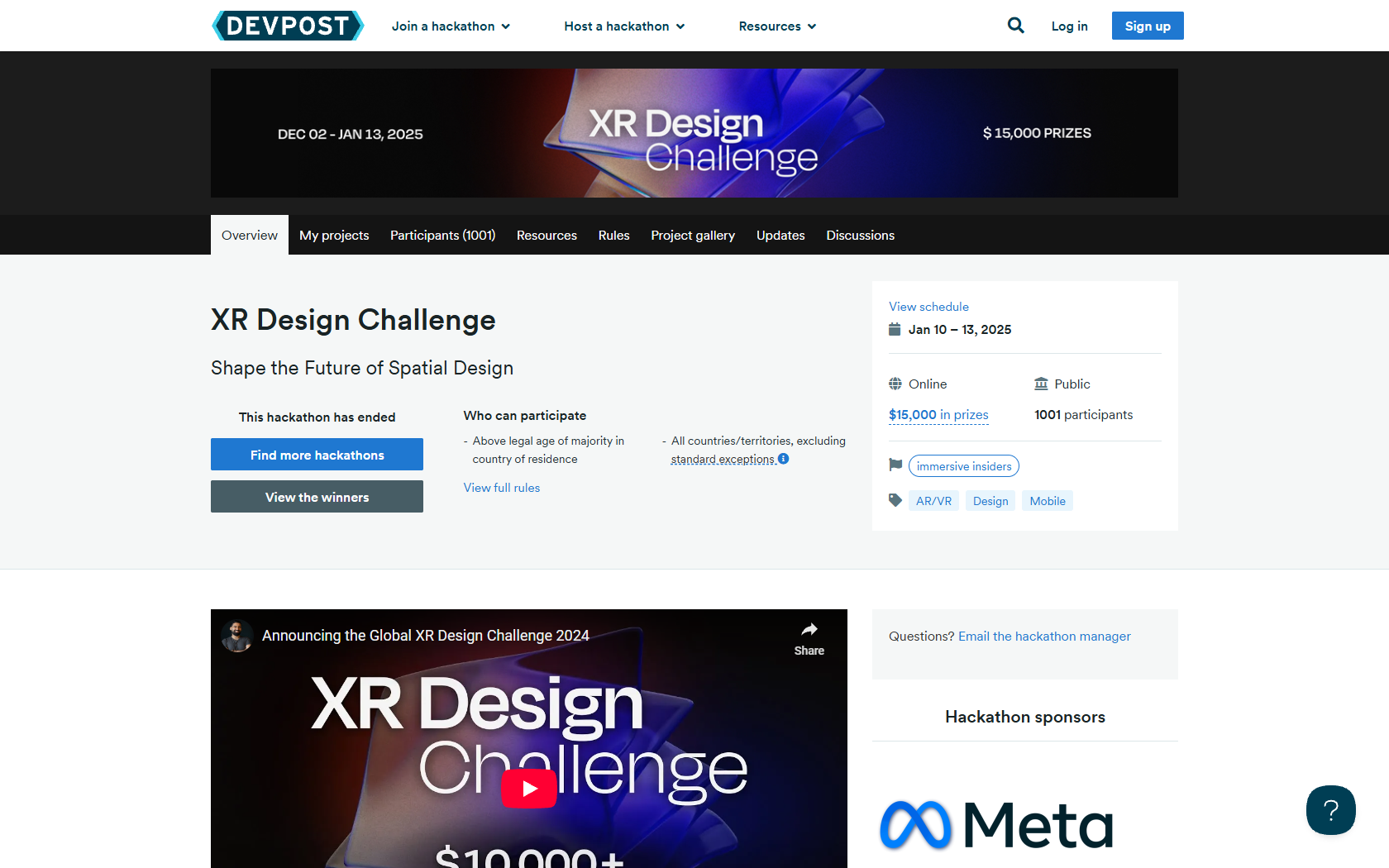Image resolution: width=1389 pixels, height=868 pixels.
Task: Select the Mobile tag
Action: (1048, 501)
